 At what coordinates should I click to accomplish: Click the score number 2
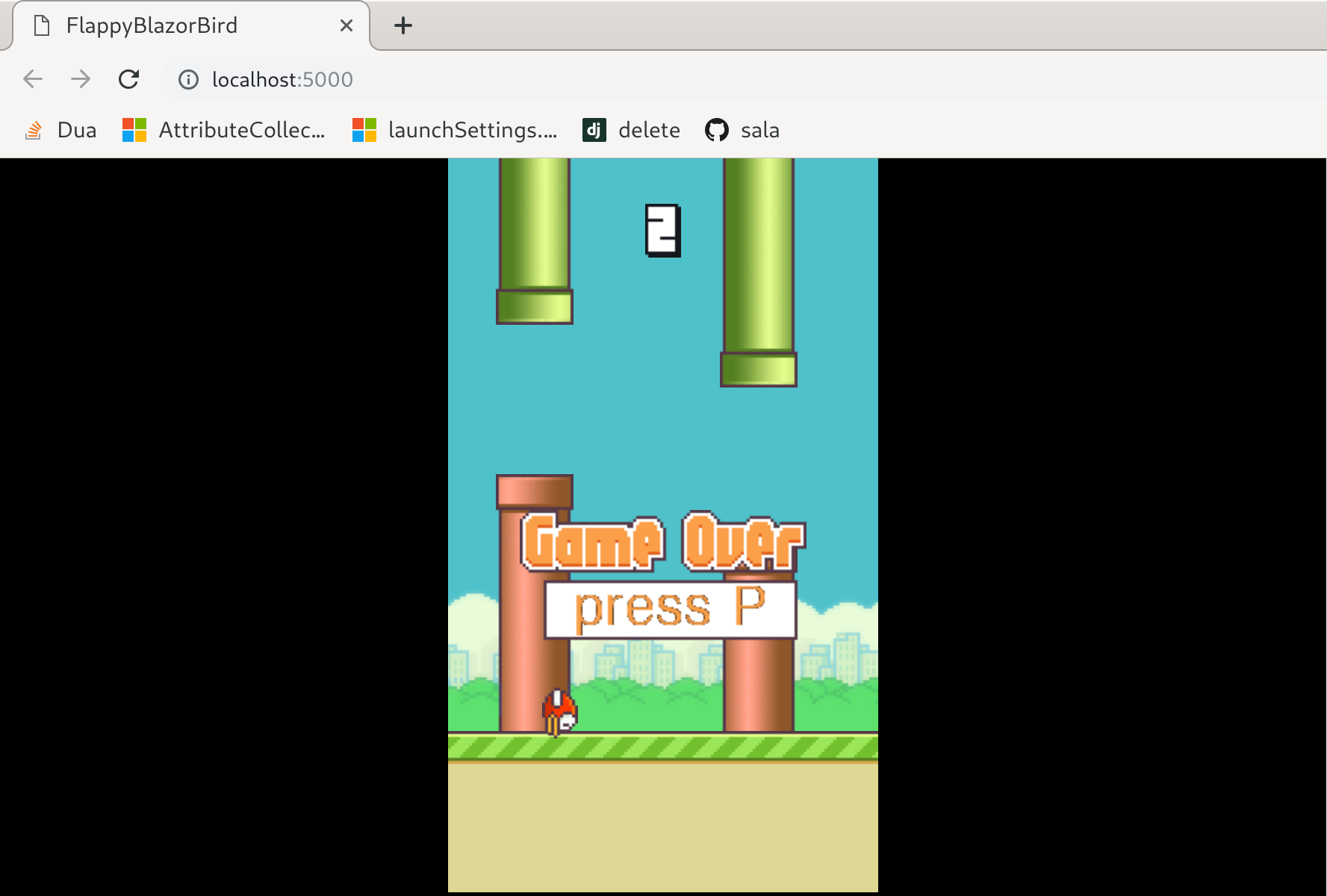coord(663,231)
